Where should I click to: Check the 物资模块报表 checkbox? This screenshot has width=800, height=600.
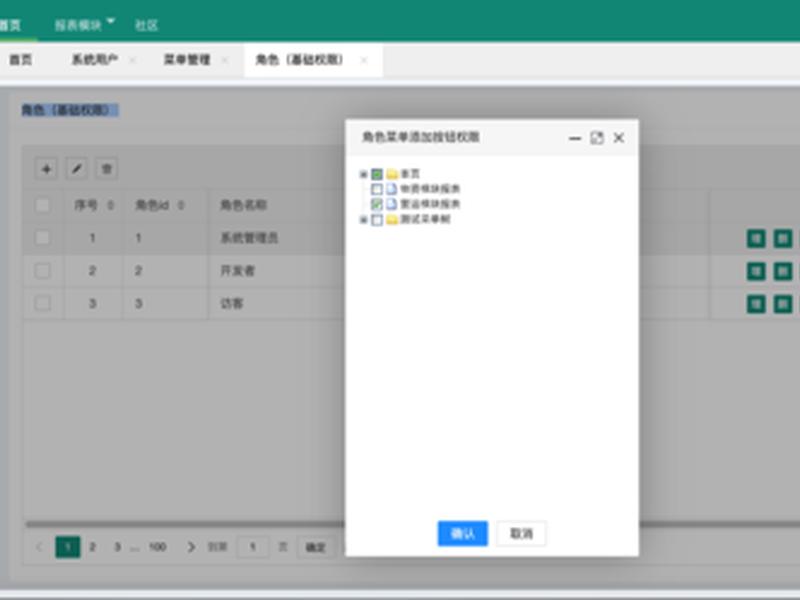click(377, 189)
